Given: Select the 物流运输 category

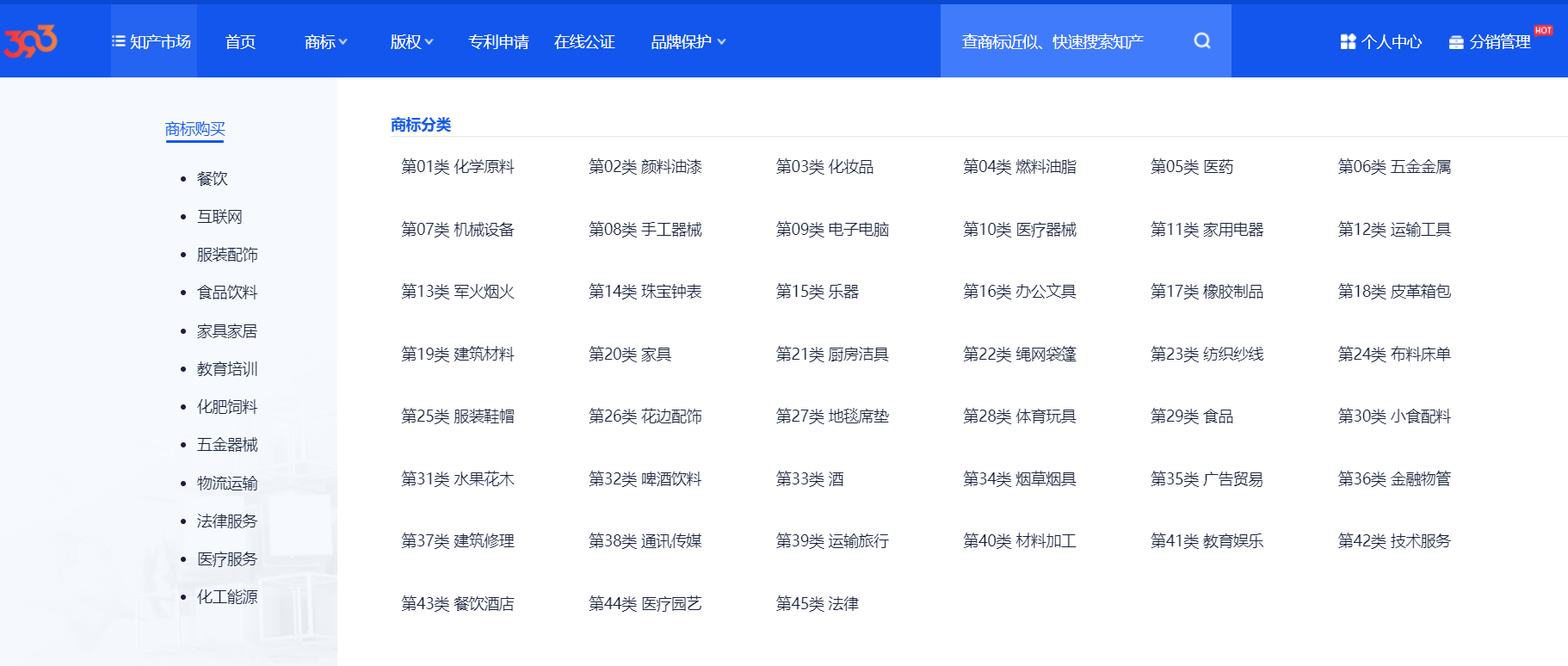Looking at the screenshot, I should pyautogui.click(x=227, y=484).
